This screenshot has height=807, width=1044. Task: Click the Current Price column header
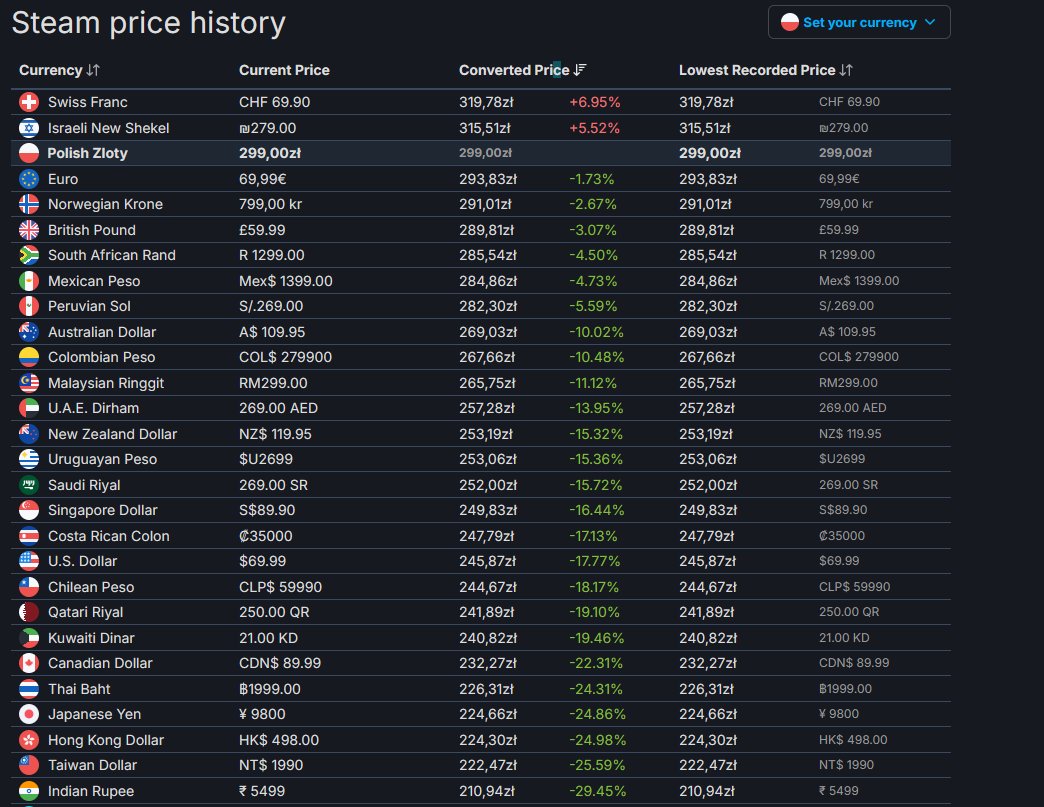point(284,70)
